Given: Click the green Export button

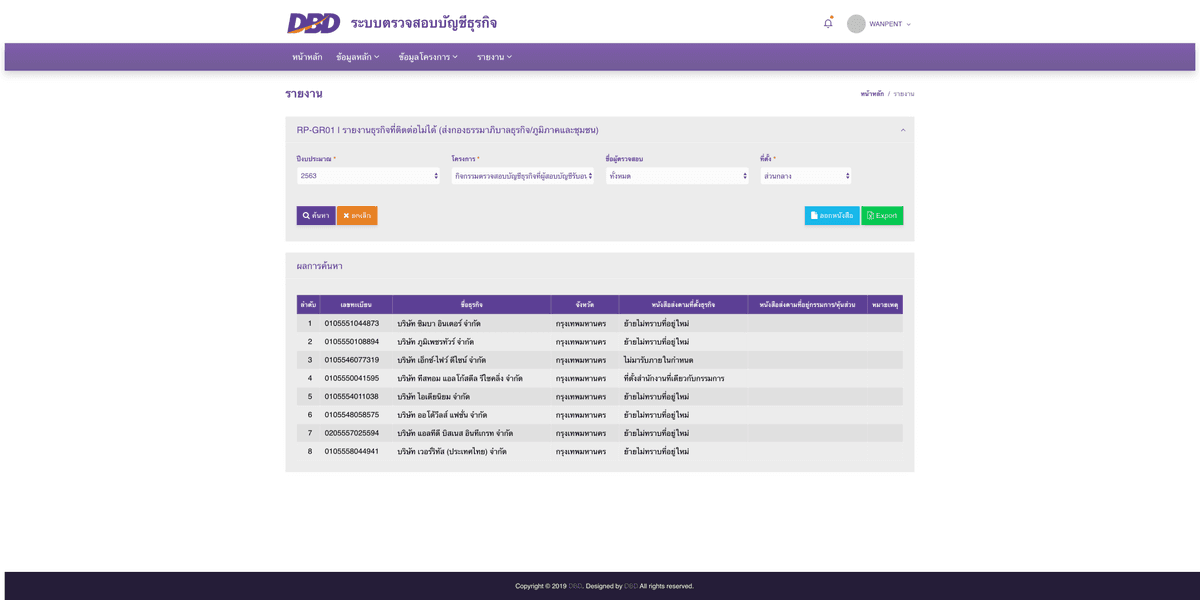Looking at the screenshot, I should coord(882,215).
